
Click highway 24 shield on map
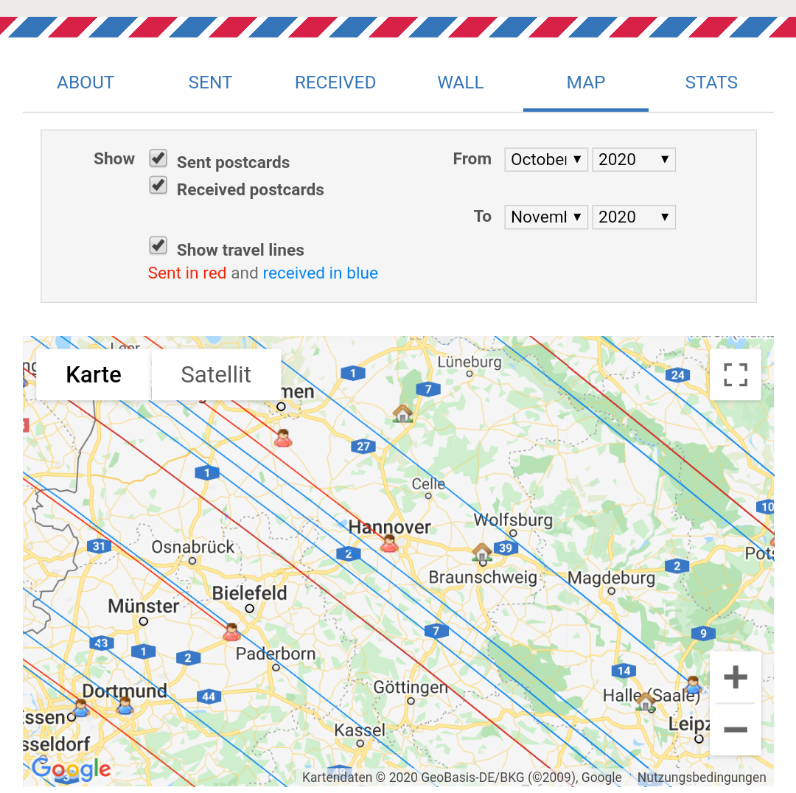tap(678, 375)
